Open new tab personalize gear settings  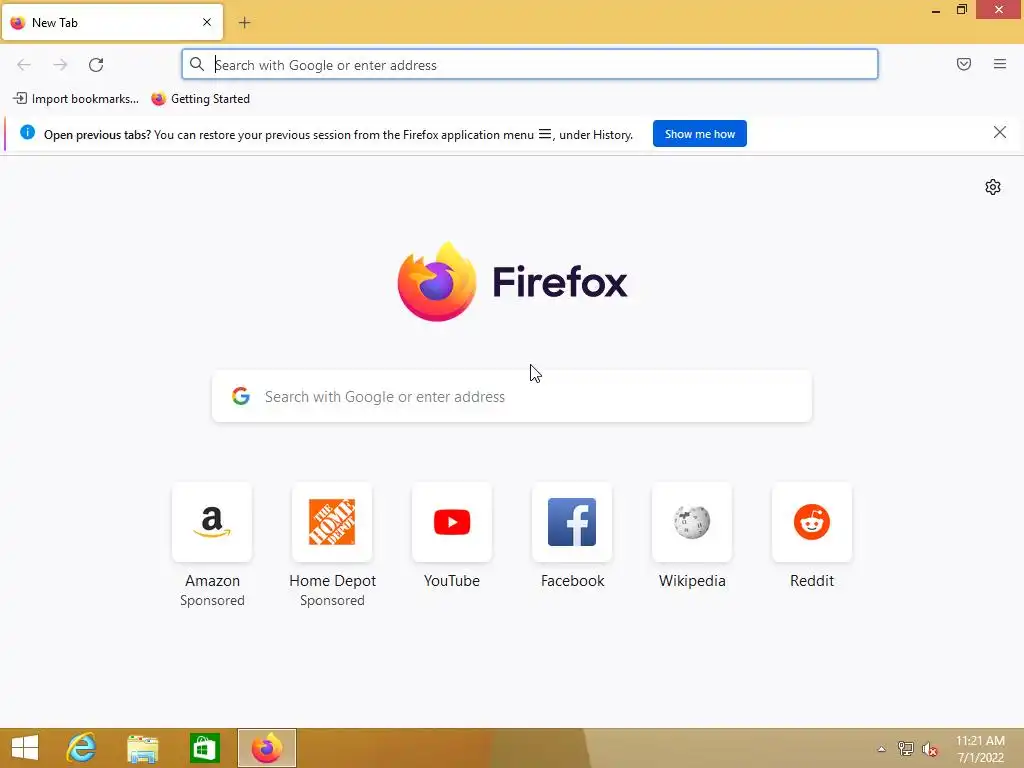993,187
